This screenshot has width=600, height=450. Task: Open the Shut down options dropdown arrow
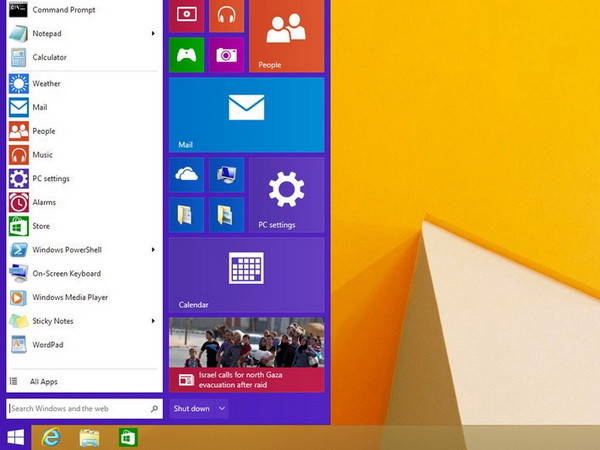222,408
